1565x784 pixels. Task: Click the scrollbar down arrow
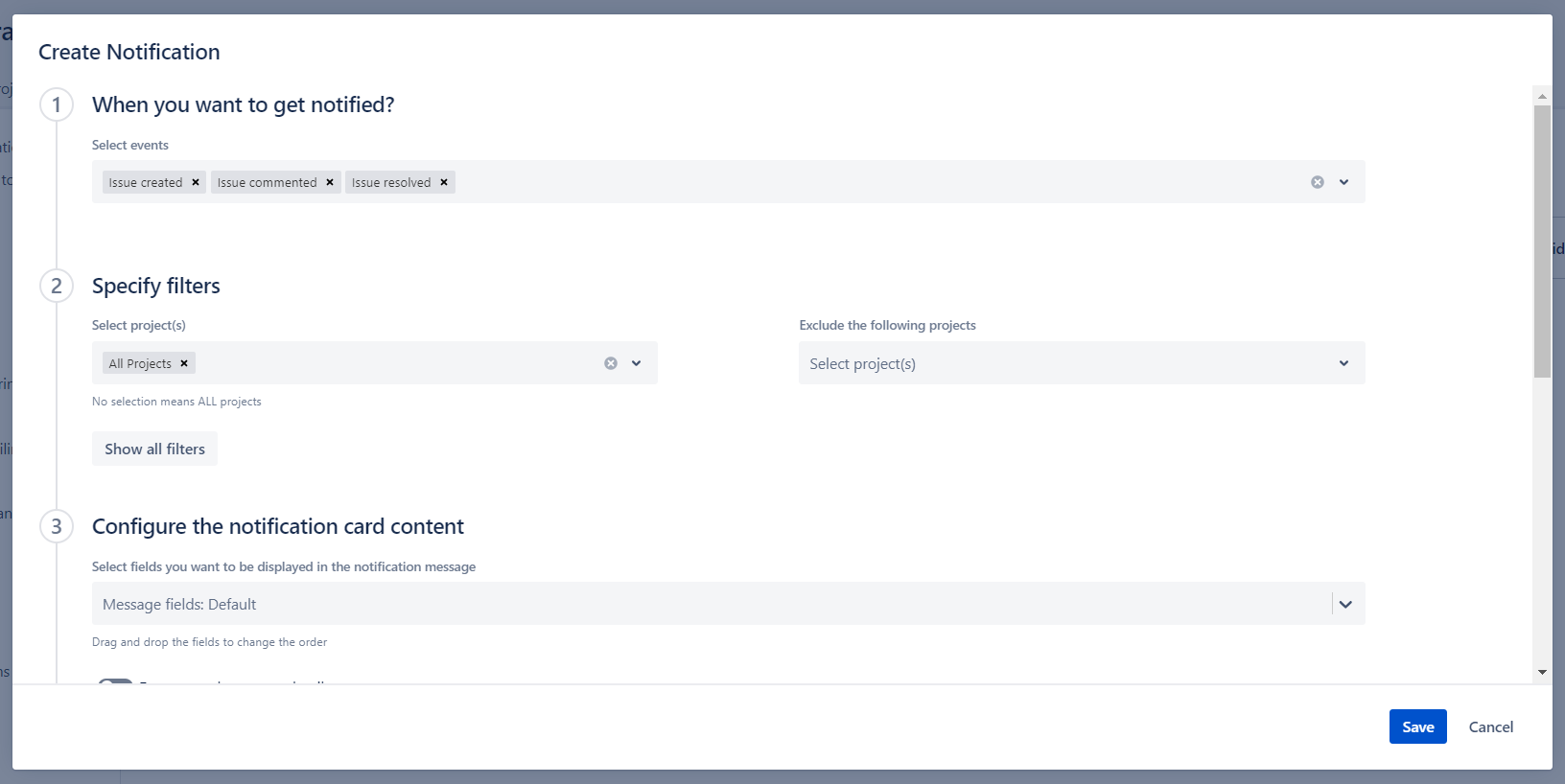point(1542,672)
